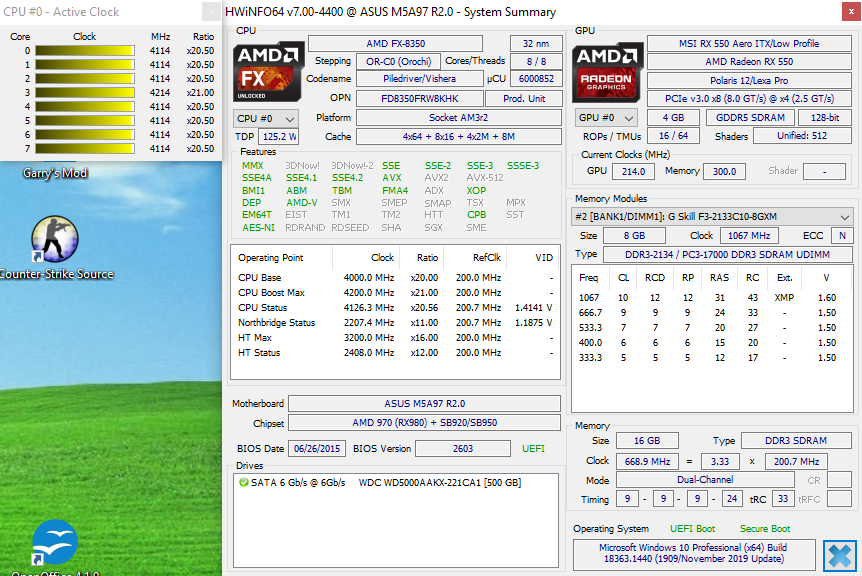Image resolution: width=862 pixels, height=576 pixels.
Task: Click the Core 7 clock bar
Action: [x=85, y=148]
